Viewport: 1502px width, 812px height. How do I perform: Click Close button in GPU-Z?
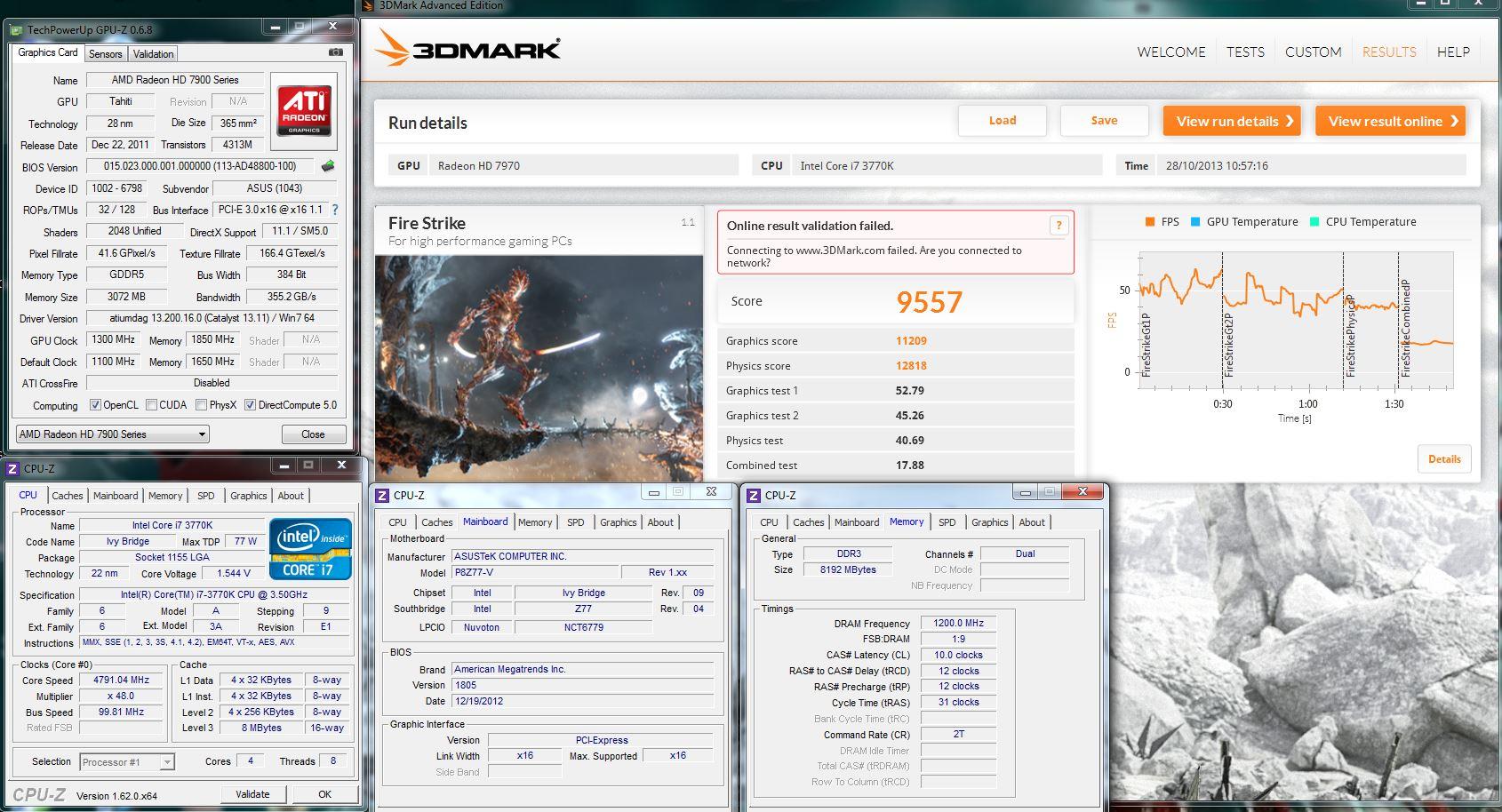pyautogui.click(x=313, y=434)
